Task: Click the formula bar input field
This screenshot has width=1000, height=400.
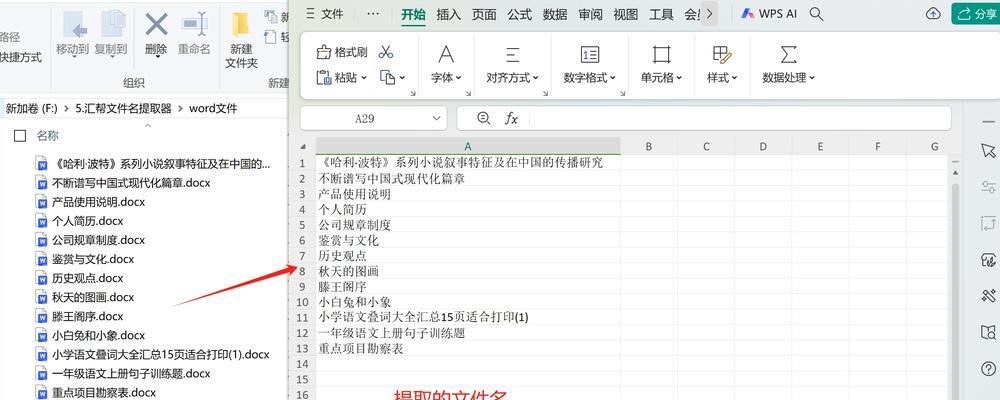Action: pos(739,118)
